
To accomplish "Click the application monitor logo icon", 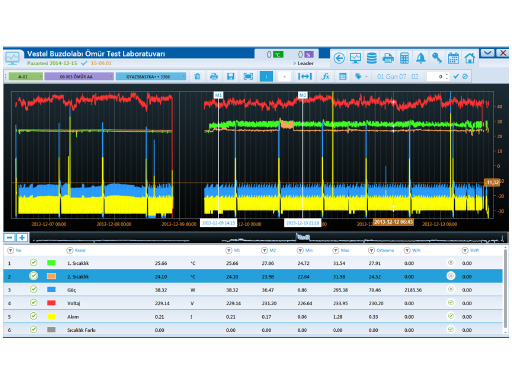I will click(x=12, y=59).
